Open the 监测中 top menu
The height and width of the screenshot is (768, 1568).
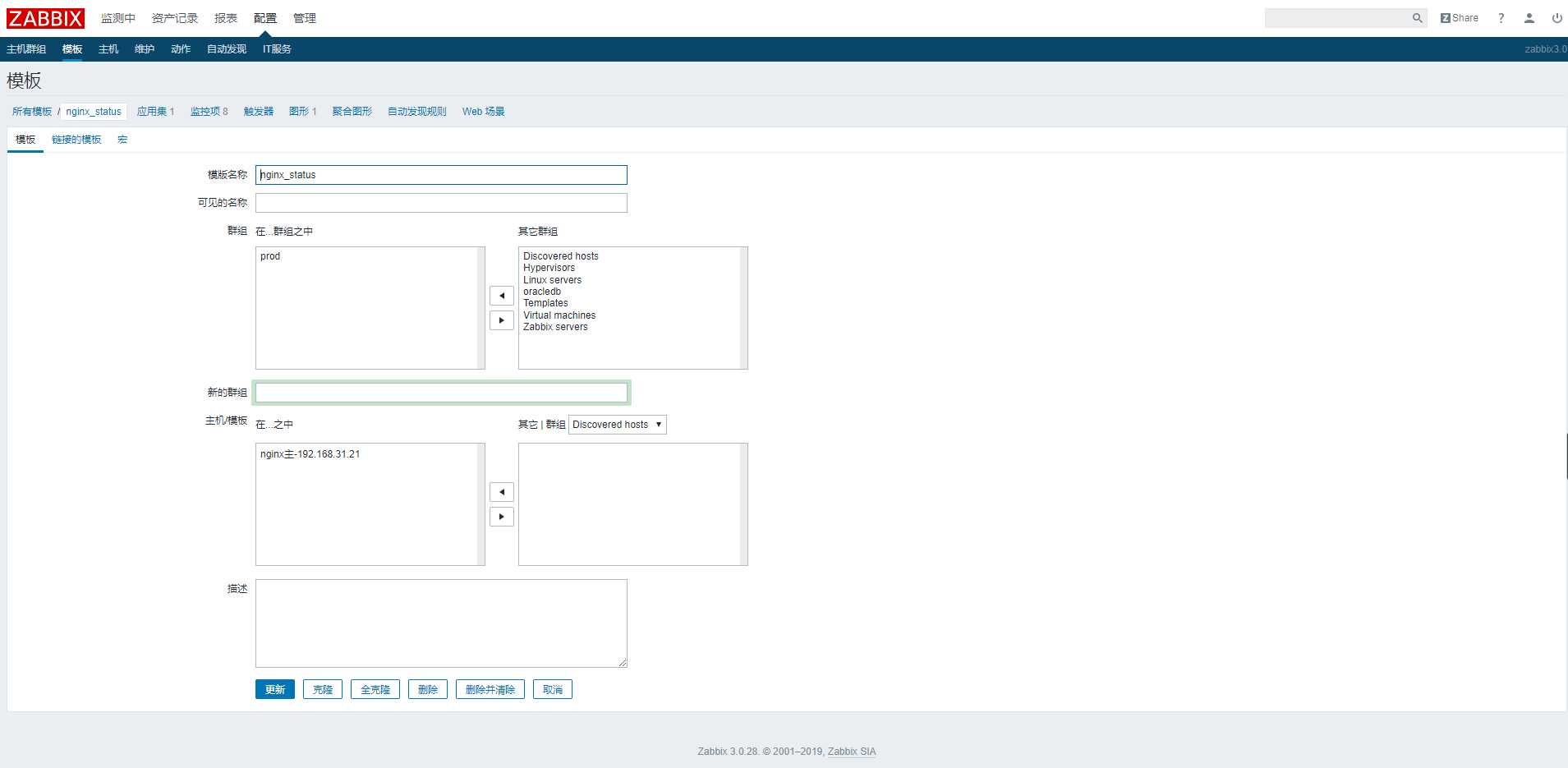[x=117, y=18]
